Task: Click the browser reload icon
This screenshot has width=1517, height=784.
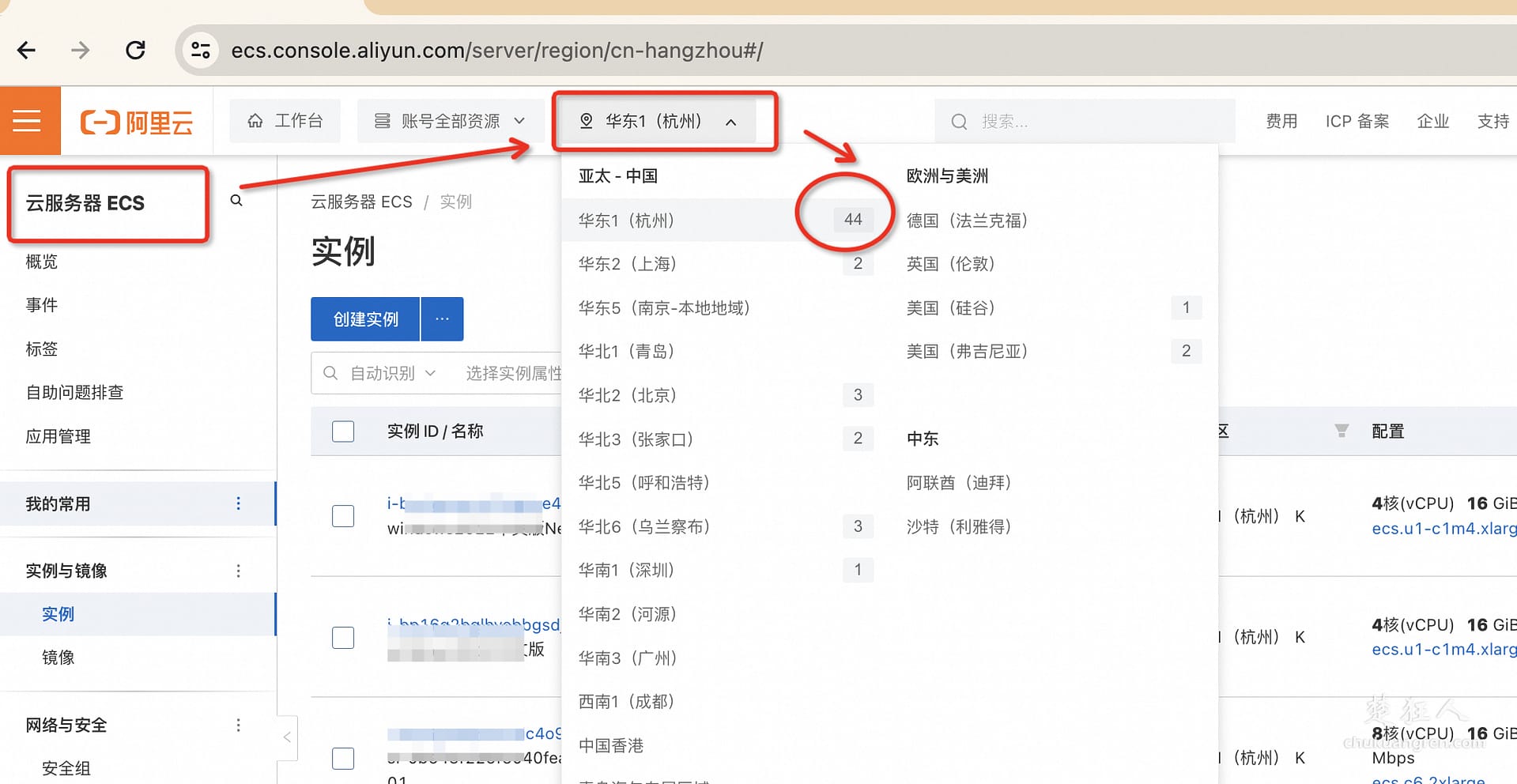Action: point(136,51)
